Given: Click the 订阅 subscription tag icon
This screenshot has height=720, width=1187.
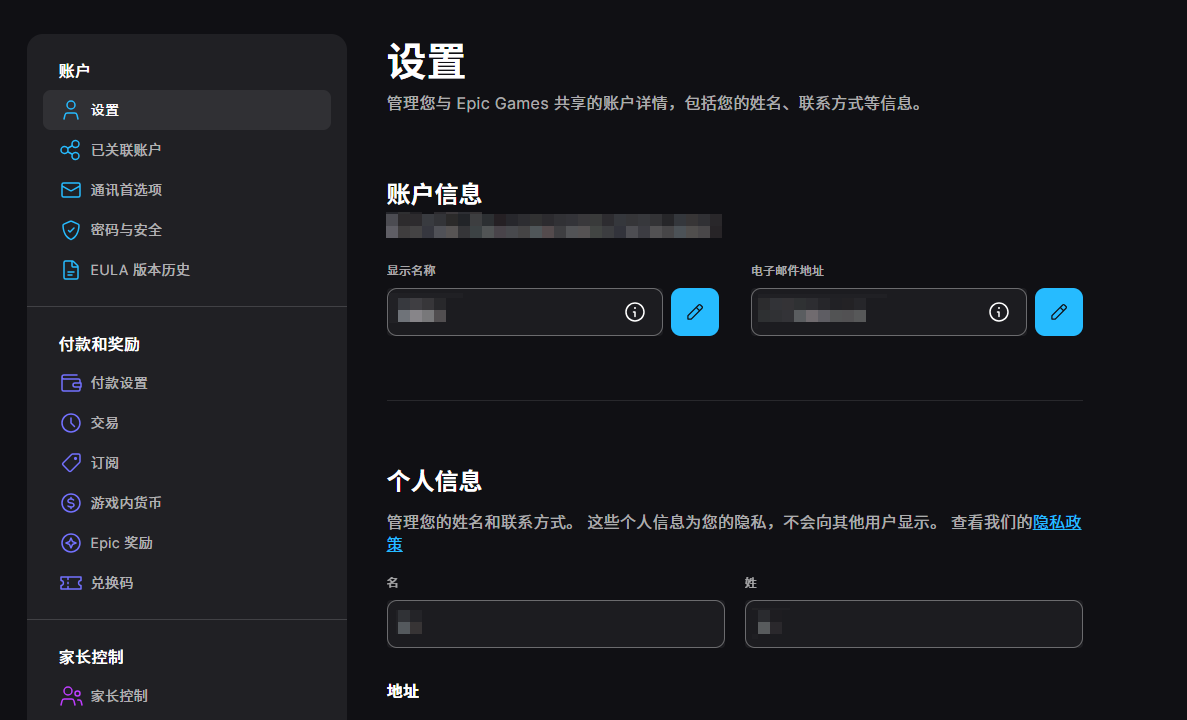Looking at the screenshot, I should pos(70,462).
